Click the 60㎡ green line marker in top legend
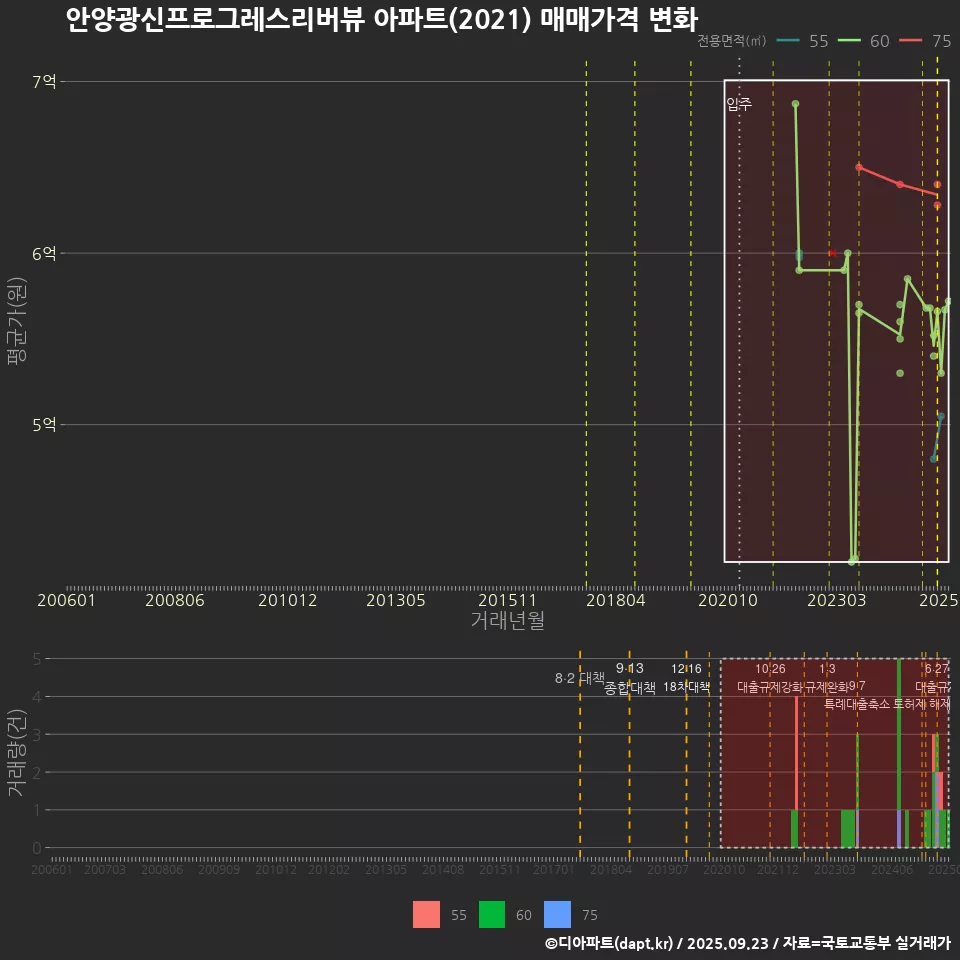960x960 pixels. [850, 41]
